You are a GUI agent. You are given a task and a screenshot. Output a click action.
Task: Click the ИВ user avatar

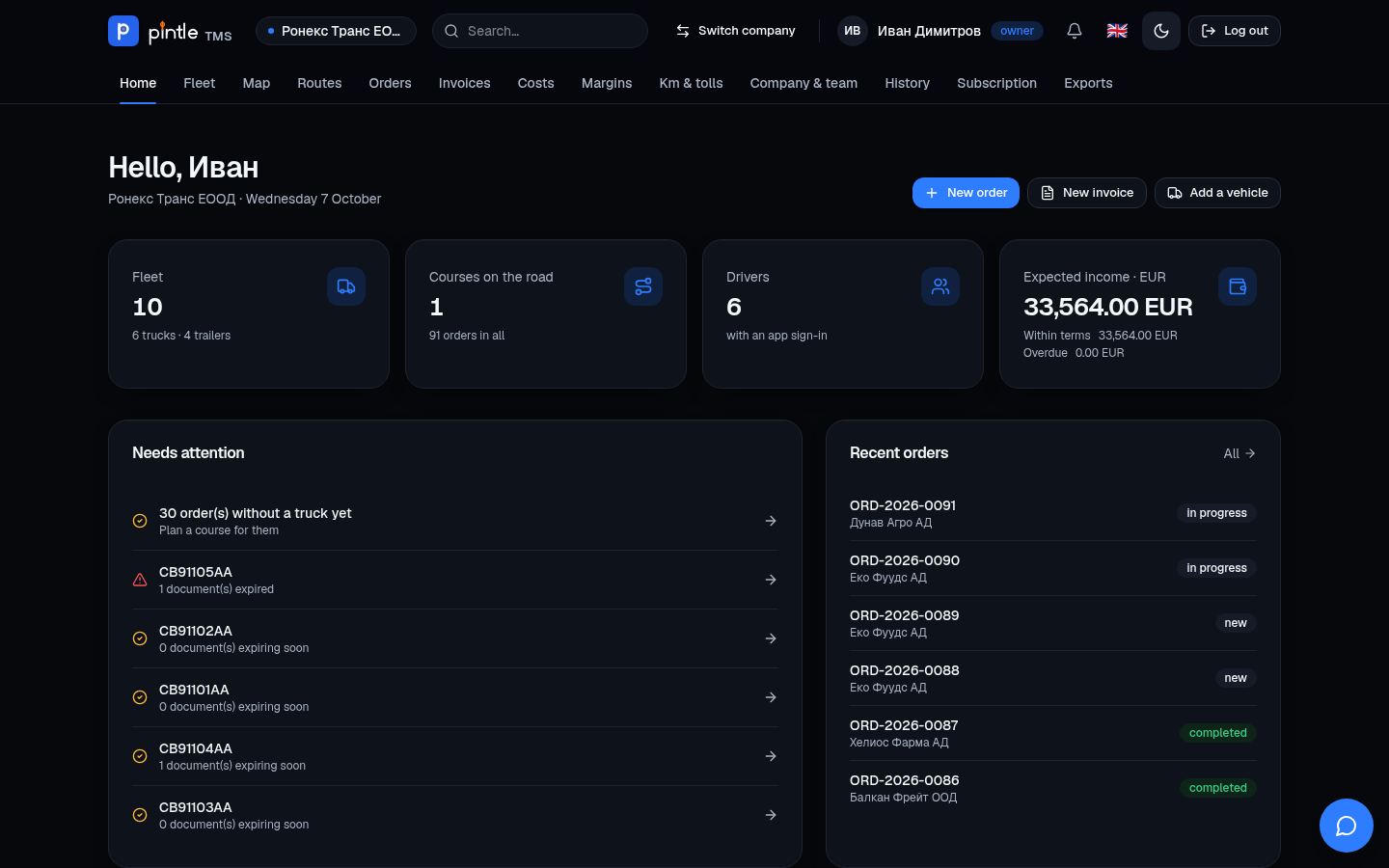853,31
